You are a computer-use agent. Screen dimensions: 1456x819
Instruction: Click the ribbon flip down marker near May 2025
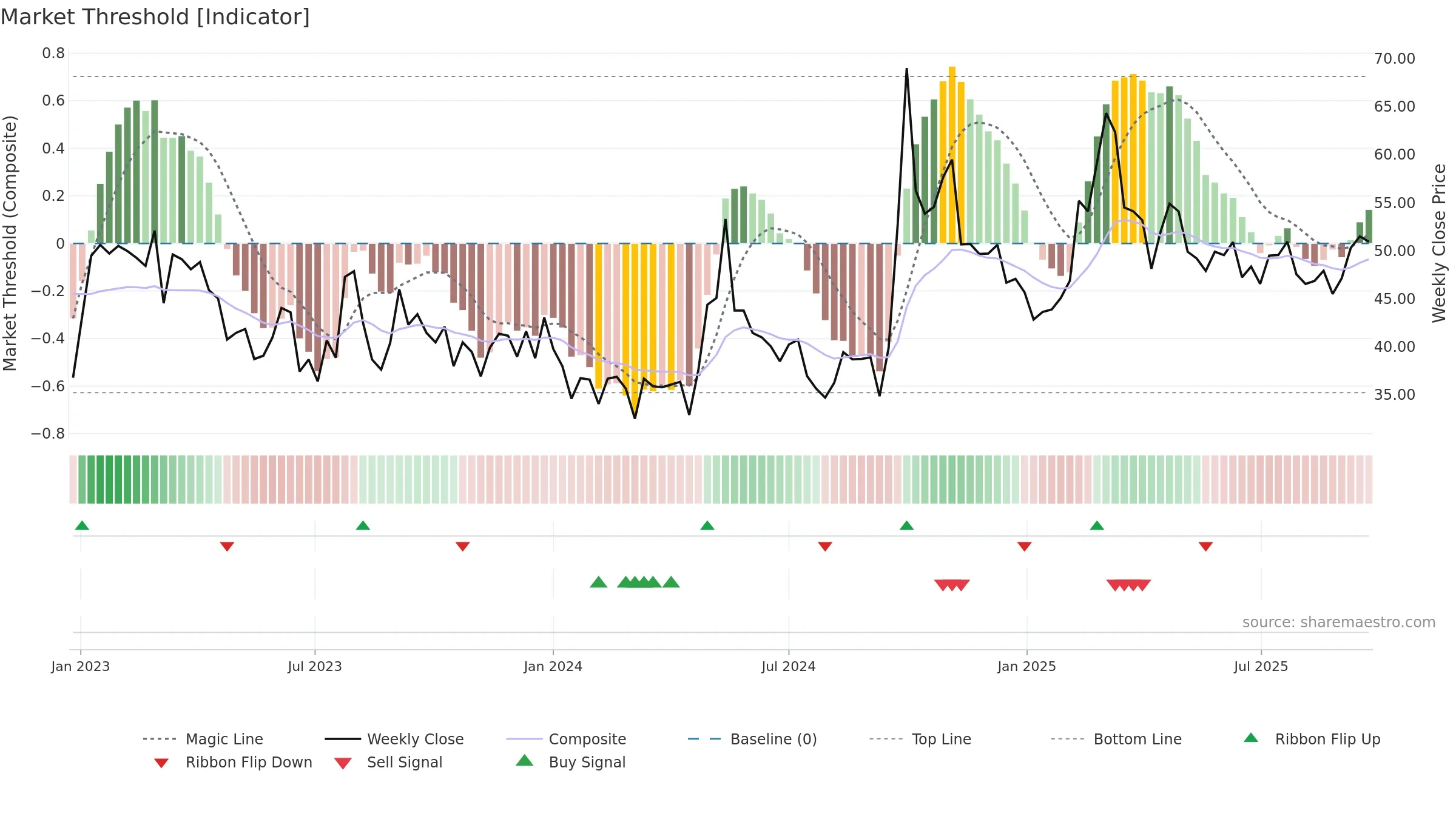coord(1205,547)
